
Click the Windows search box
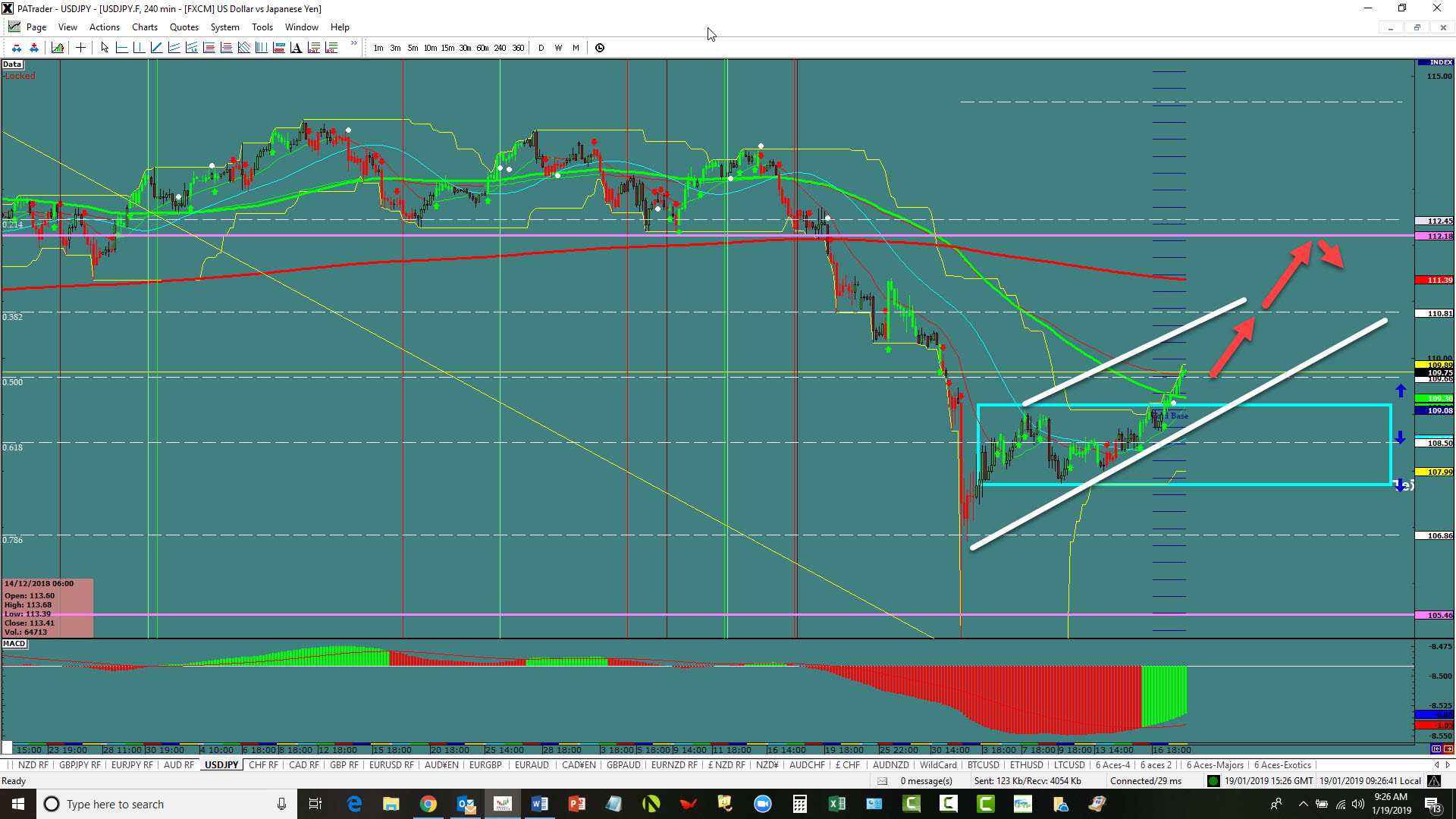click(167, 804)
